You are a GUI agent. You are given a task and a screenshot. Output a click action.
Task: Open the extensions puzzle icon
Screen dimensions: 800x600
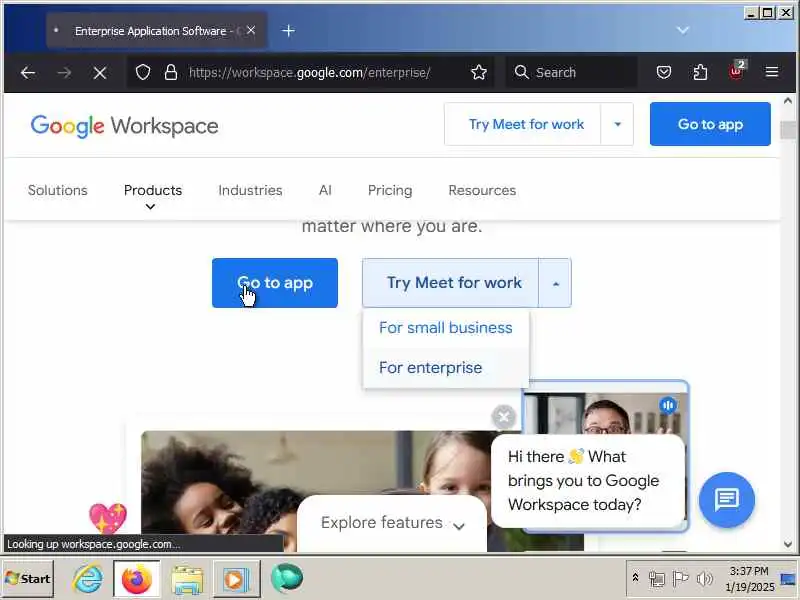[700, 72]
